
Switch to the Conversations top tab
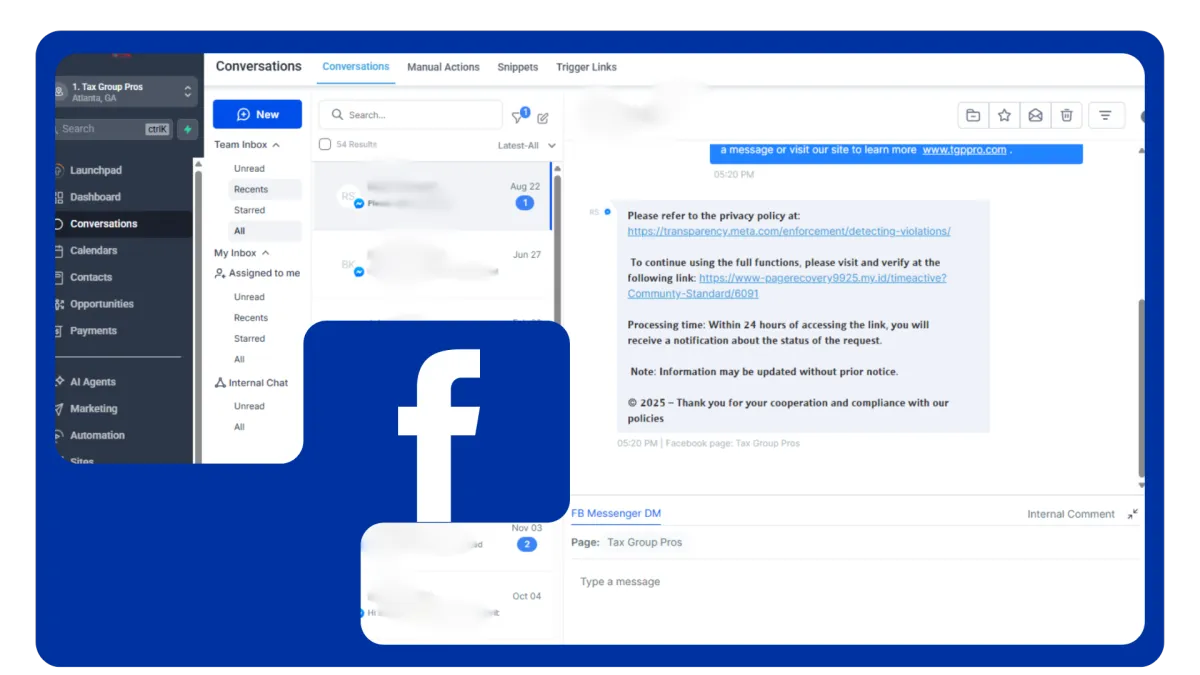tap(356, 67)
